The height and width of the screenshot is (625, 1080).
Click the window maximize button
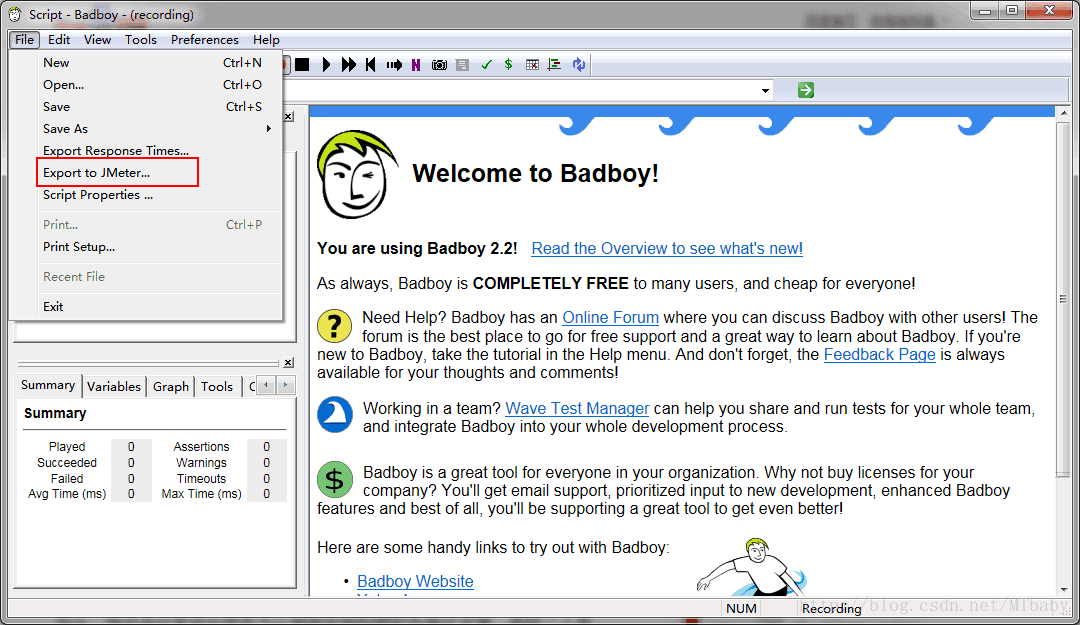[1012, 10]
